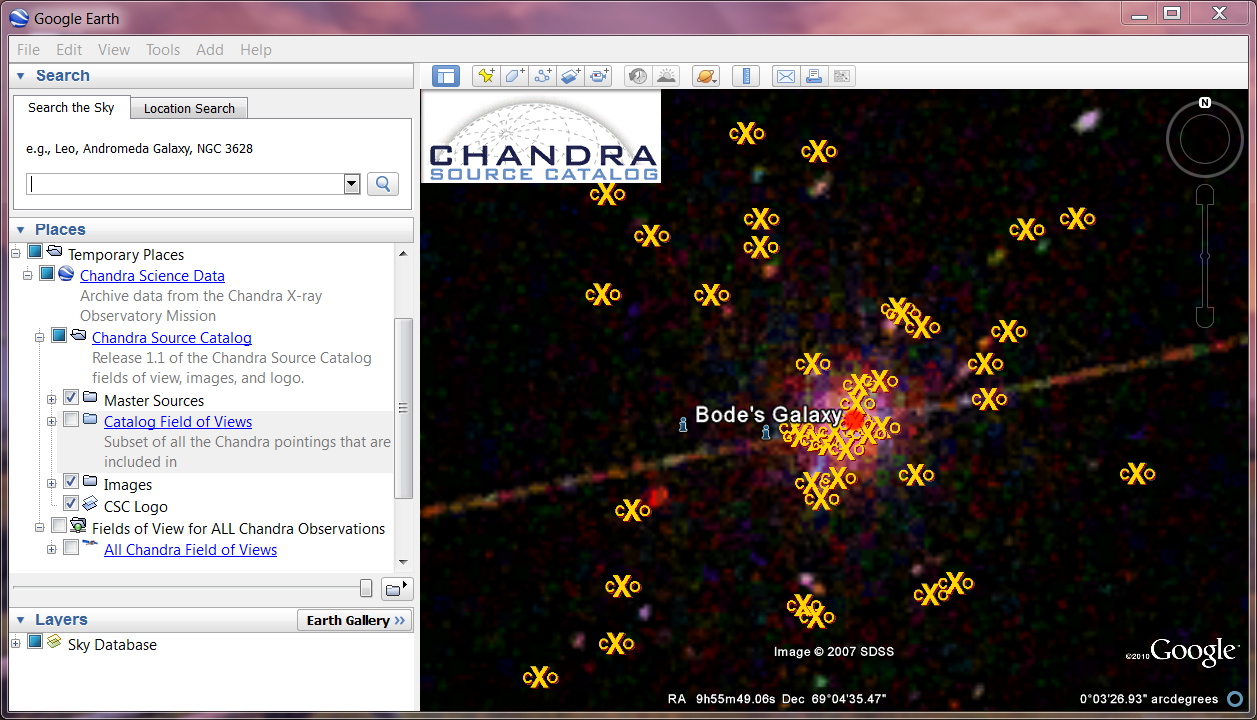1257x720 pixels.
Task: Open the sky search dropdown arrow
Action: 351,184
